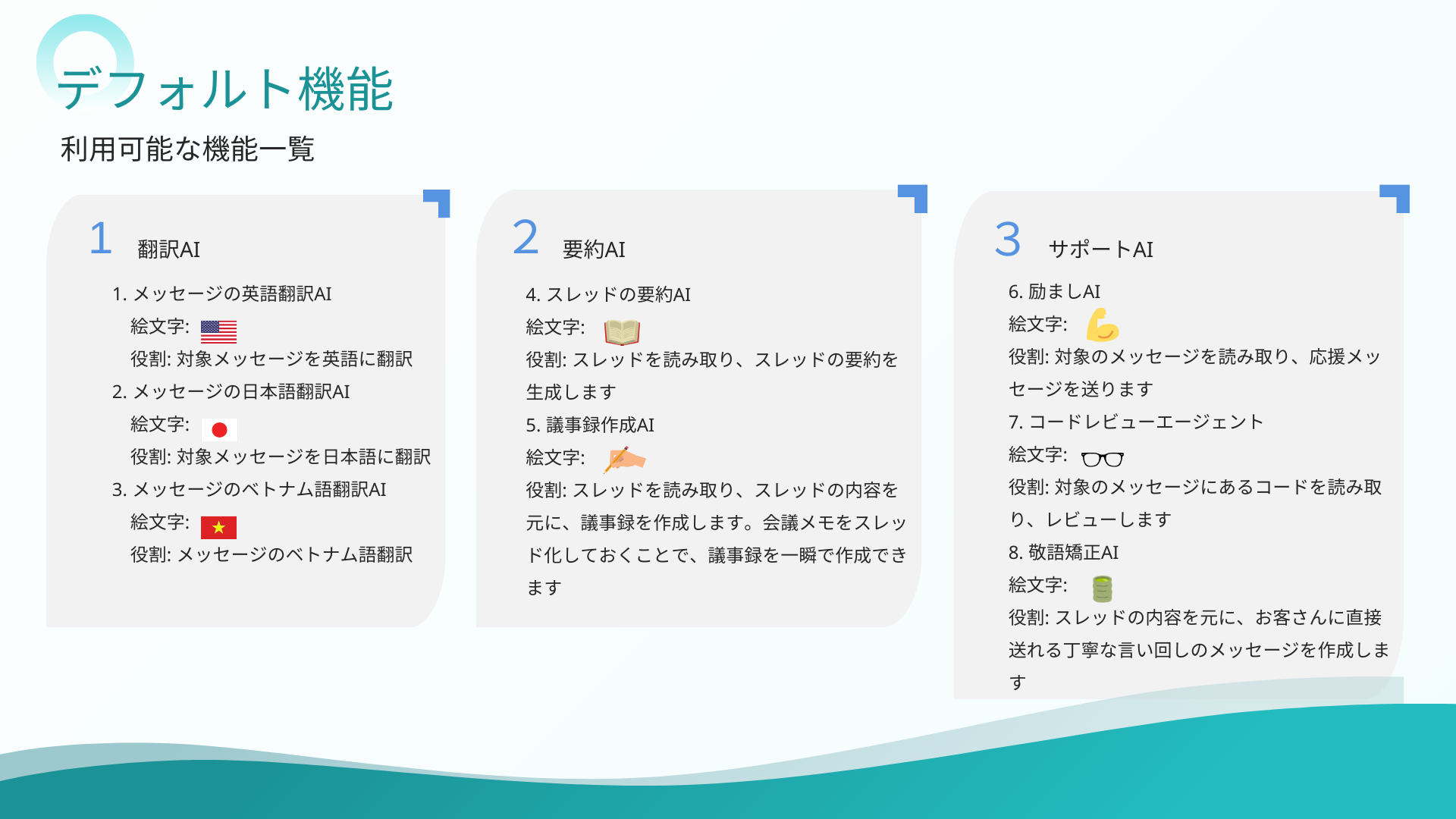Click the flexed bicep emoji icon
The height and width of the screenshot is (819, 1456).
click(1103, 325)
